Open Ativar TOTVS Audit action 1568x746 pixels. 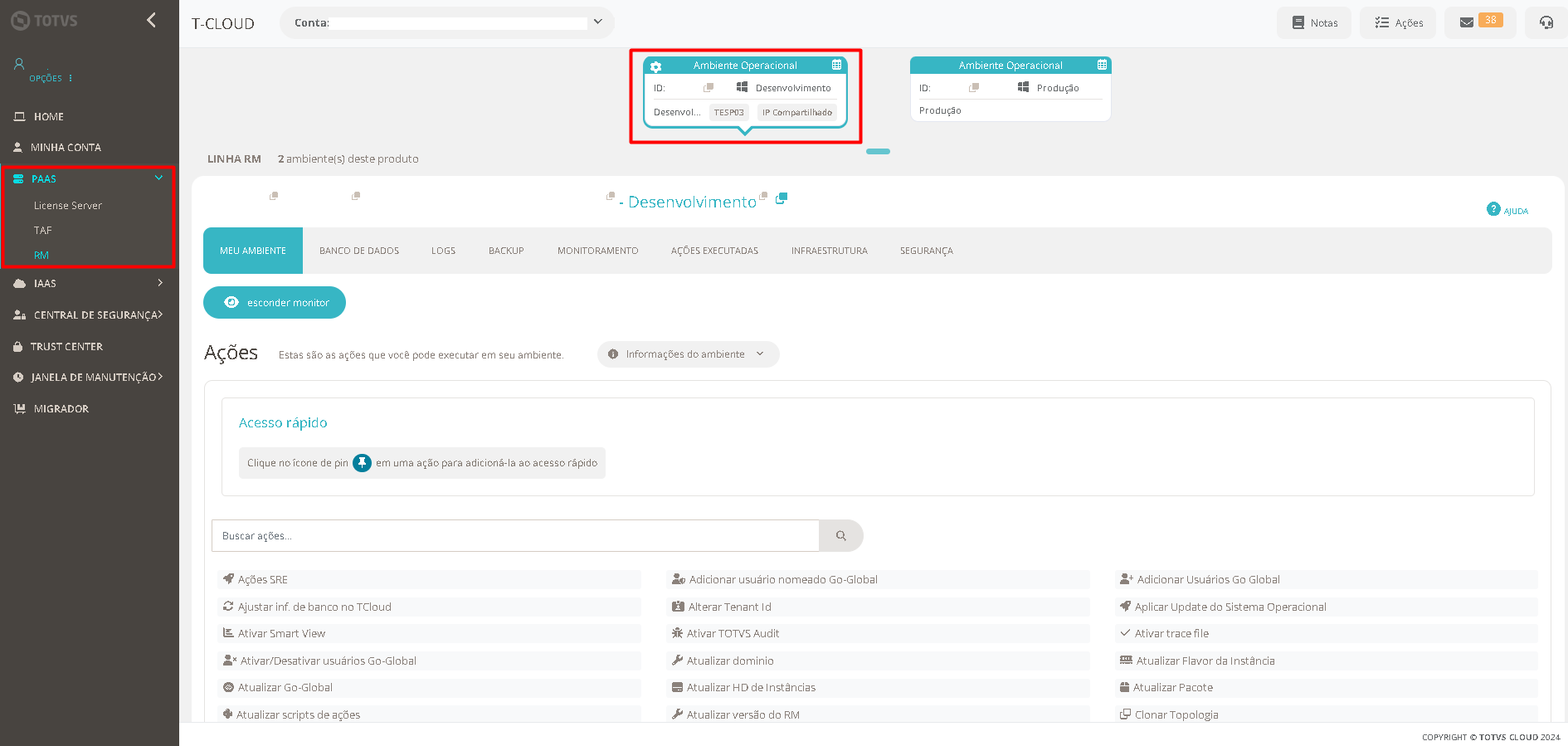tap(878, 634)
